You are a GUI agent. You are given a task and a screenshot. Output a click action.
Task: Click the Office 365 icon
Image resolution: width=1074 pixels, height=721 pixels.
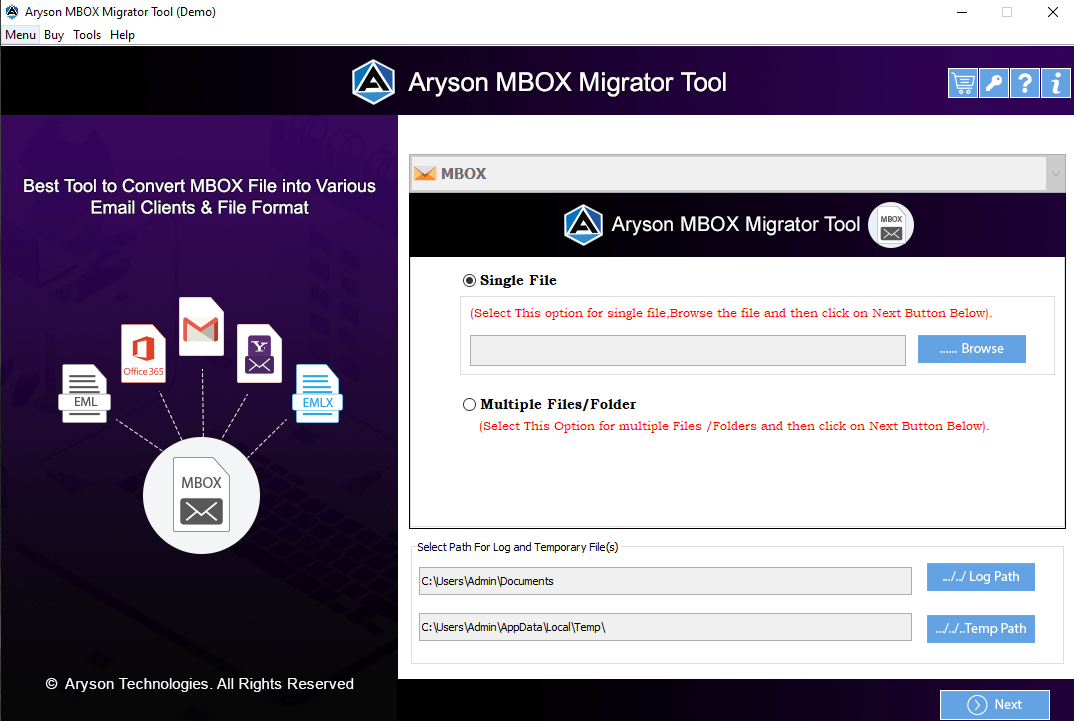coord(143,353)
